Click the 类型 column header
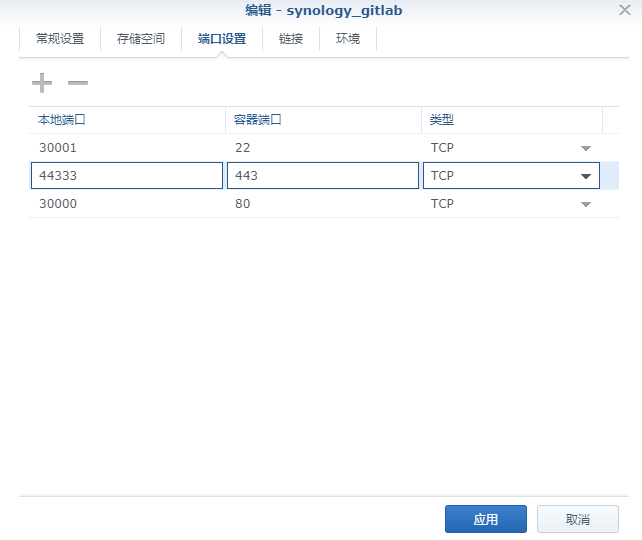This screenshot has height=540, width=642. (x=512, y=120)
